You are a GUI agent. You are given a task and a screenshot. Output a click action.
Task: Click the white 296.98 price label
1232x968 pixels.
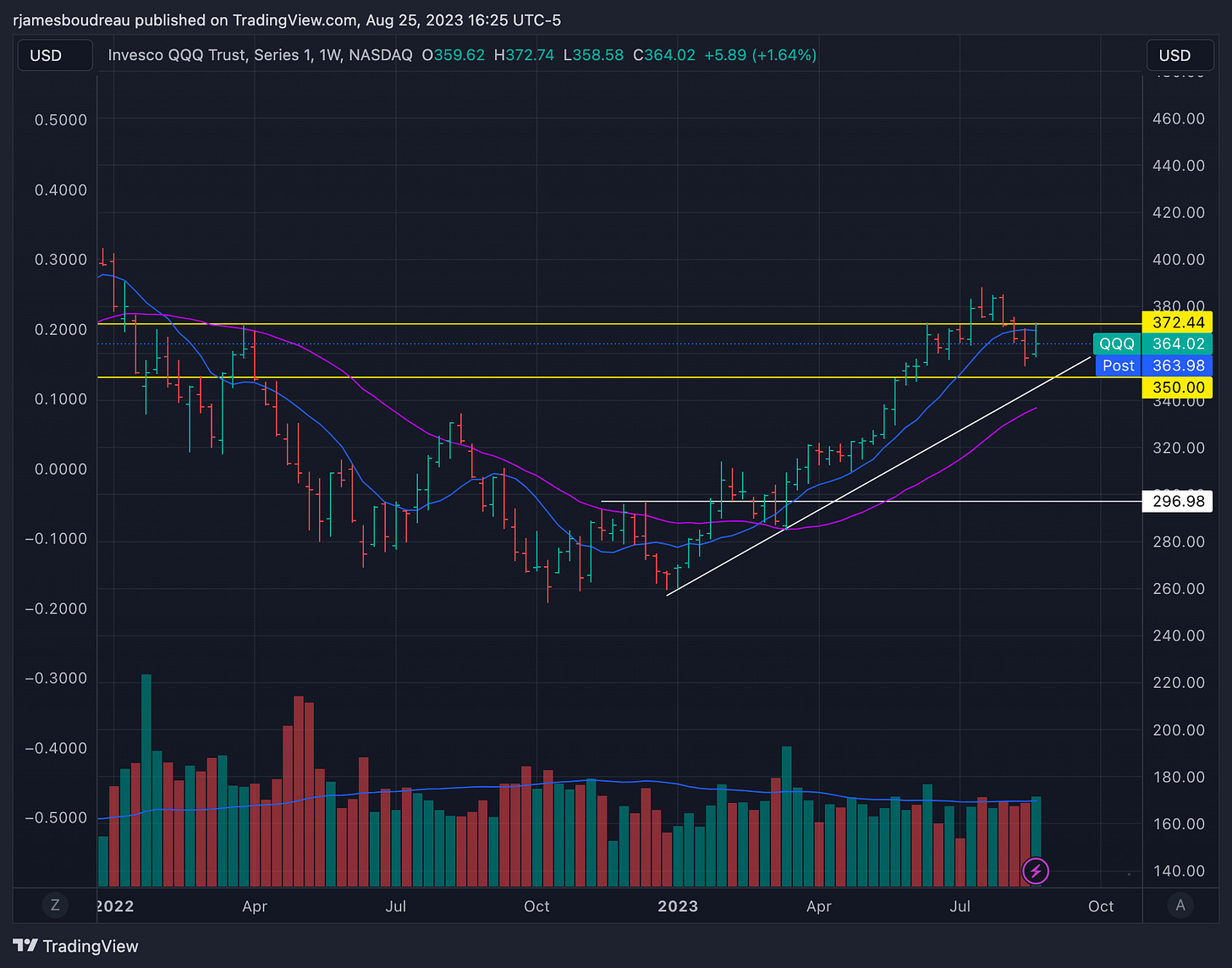[1178, 502]
